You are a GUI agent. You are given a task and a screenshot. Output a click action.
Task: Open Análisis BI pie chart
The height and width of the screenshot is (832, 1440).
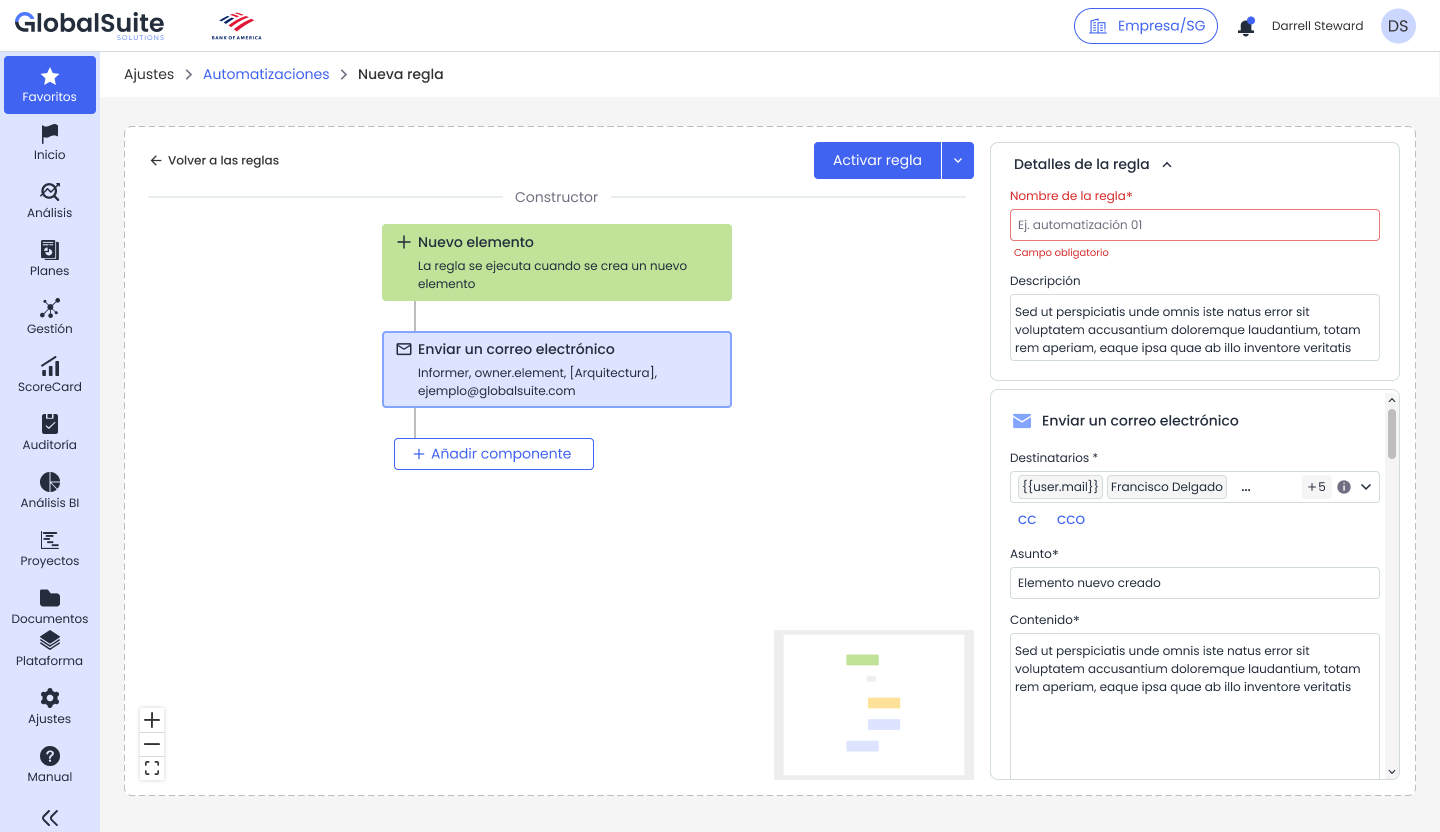pyautogui.click(x=50, y=482)
